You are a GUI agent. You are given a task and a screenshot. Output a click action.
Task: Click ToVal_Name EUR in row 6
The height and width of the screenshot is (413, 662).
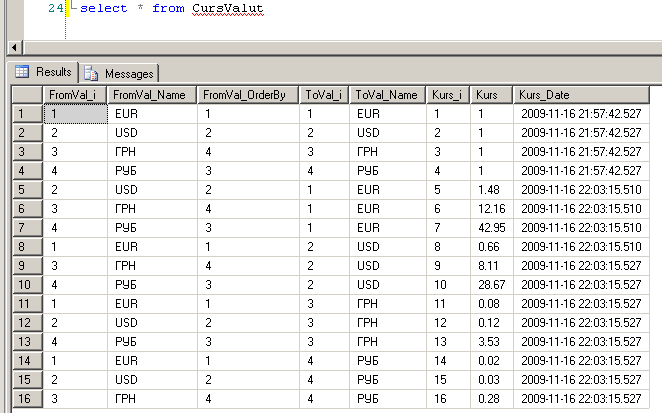[368, 209]
